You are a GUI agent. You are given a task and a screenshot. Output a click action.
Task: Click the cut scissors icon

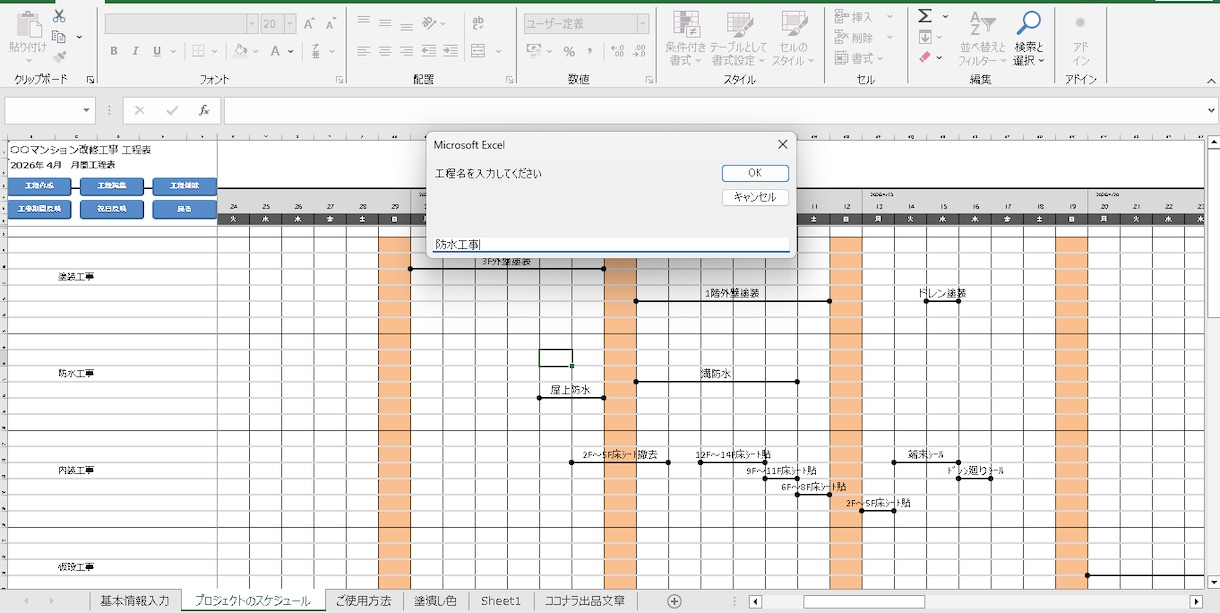pos(59,17)
